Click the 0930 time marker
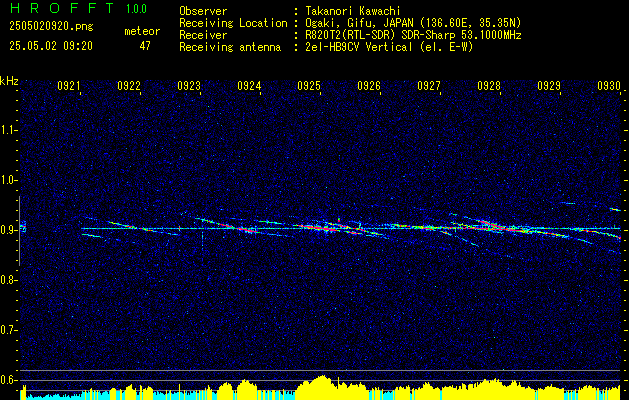 pos(609,85)
